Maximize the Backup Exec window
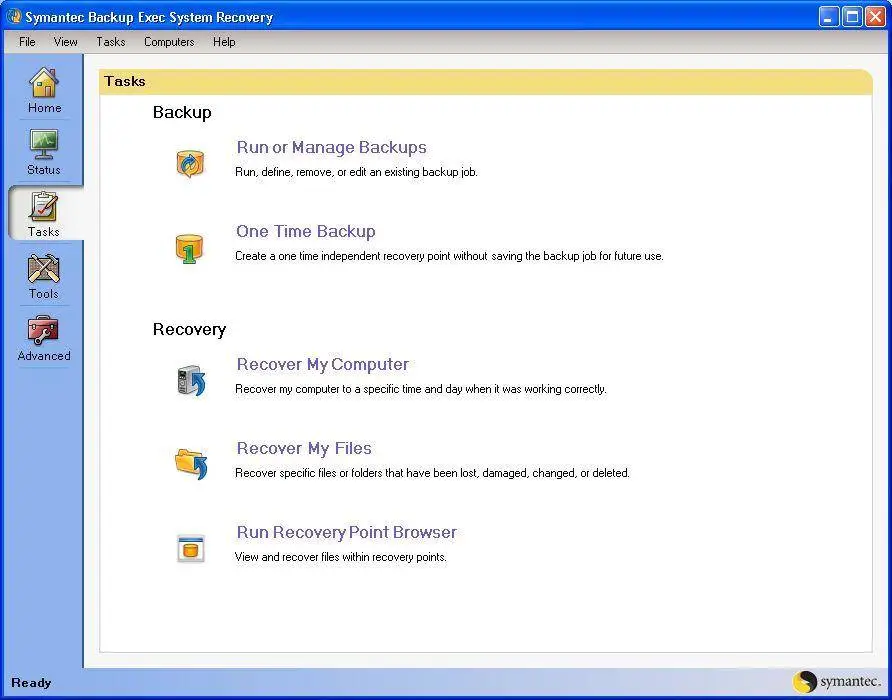This screenshot has width=892, height=700. pyautogui.click(x=852, y=17)
